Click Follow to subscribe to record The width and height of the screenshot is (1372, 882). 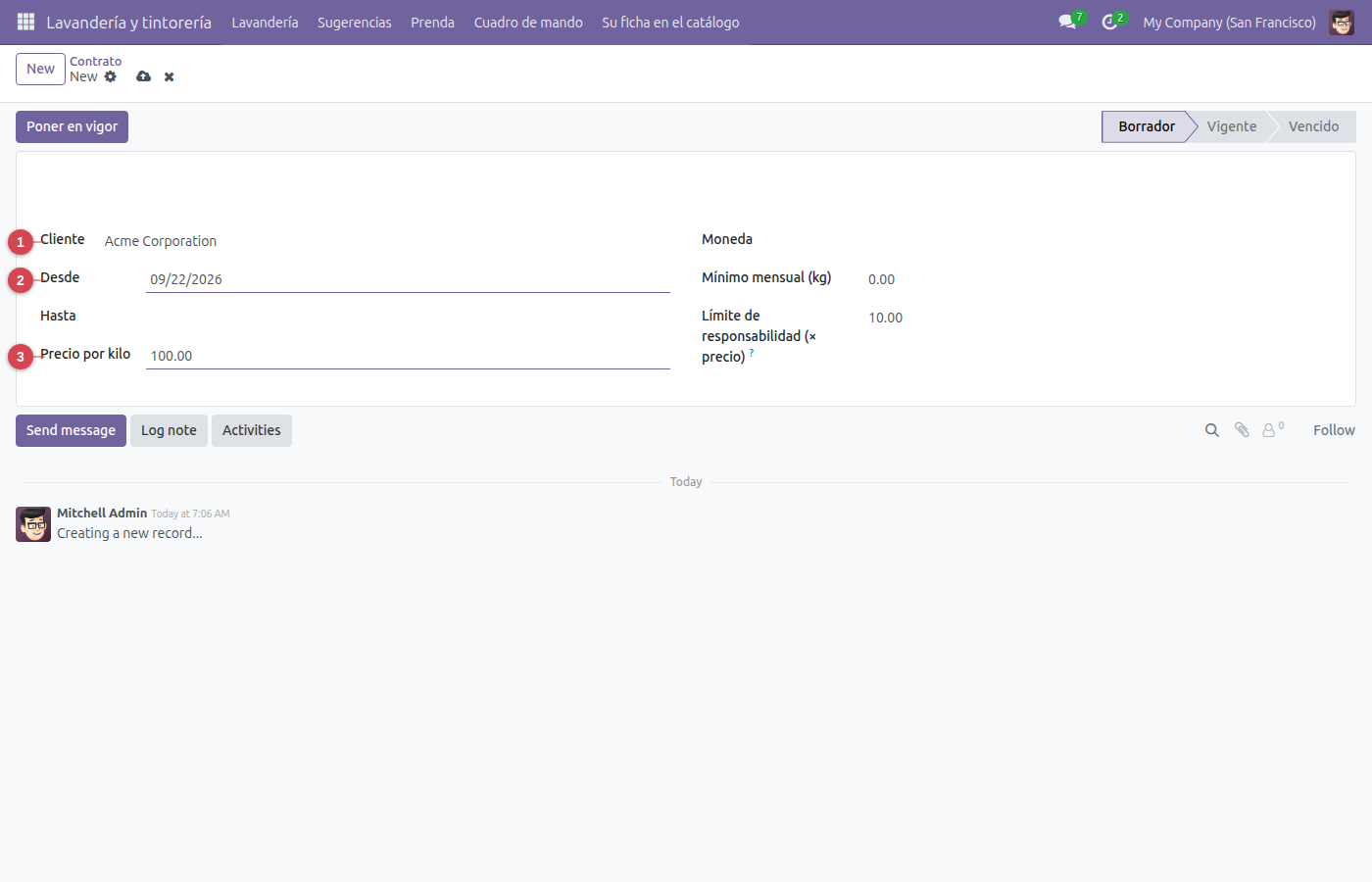(1334, 430)
